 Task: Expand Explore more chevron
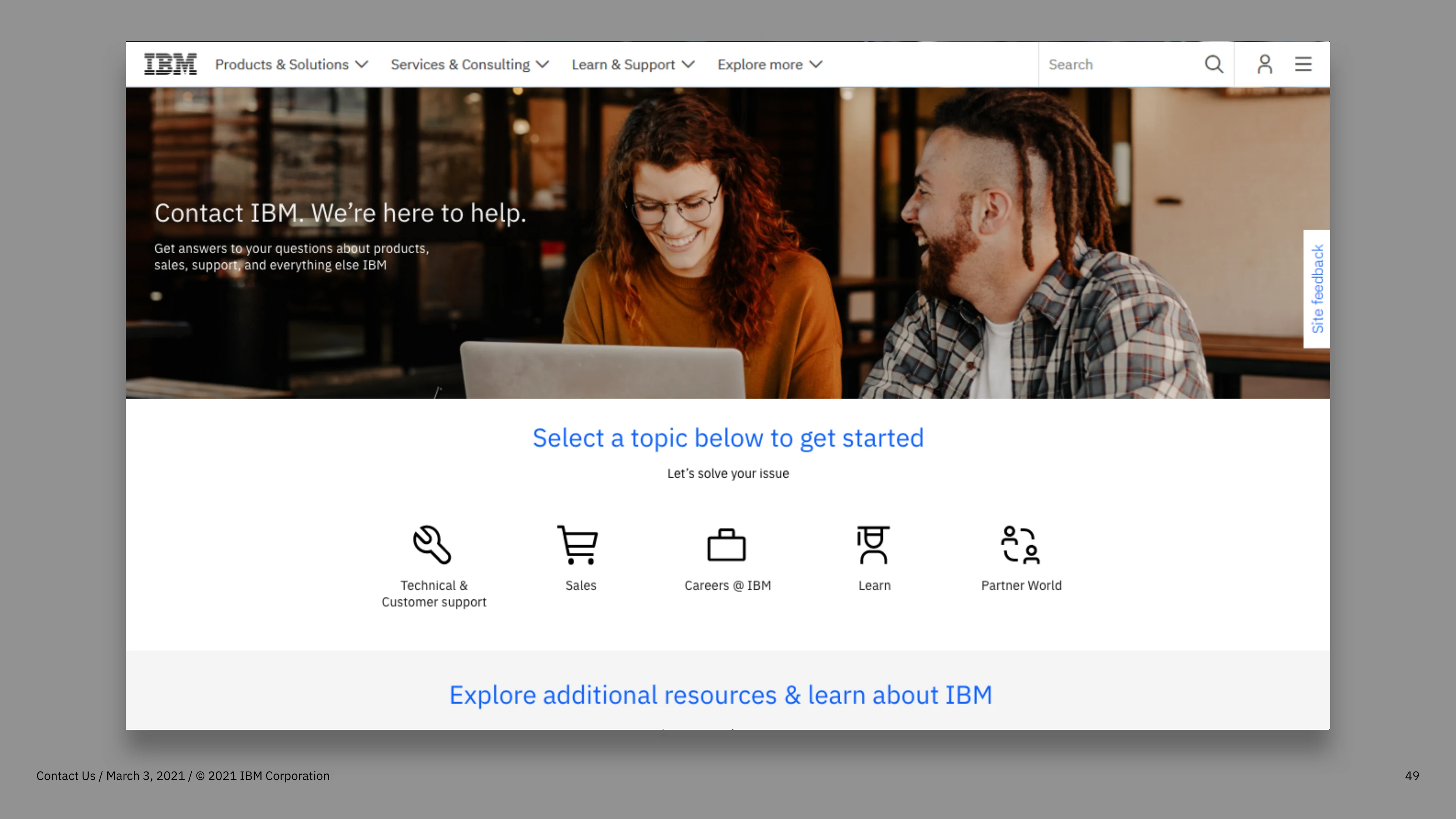[x=816, y=64]
